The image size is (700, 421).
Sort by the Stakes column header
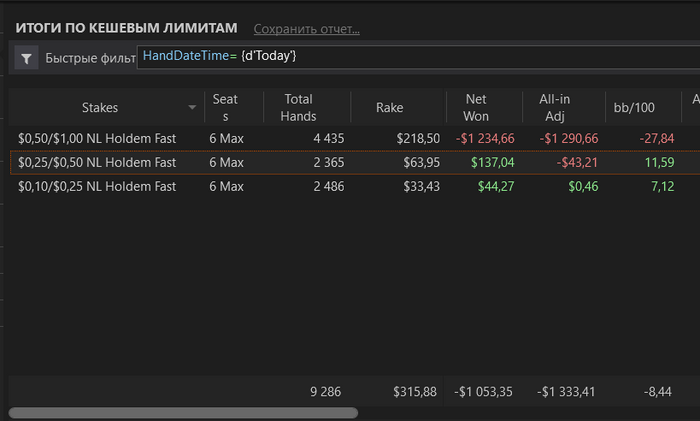click(x=100, y=108)
